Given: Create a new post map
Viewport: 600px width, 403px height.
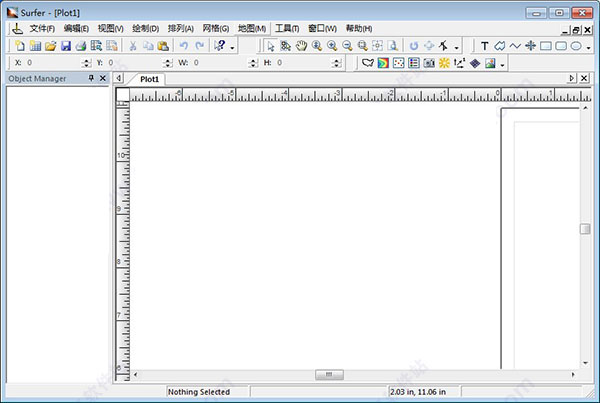Looking at the screenshot, I should click(x=398, y=63).
